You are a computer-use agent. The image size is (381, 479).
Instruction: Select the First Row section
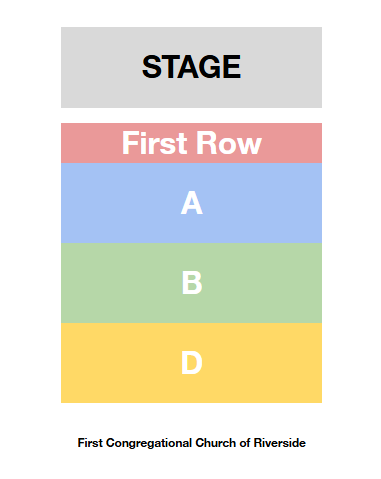pyautogui.click(x=191, y=143)
